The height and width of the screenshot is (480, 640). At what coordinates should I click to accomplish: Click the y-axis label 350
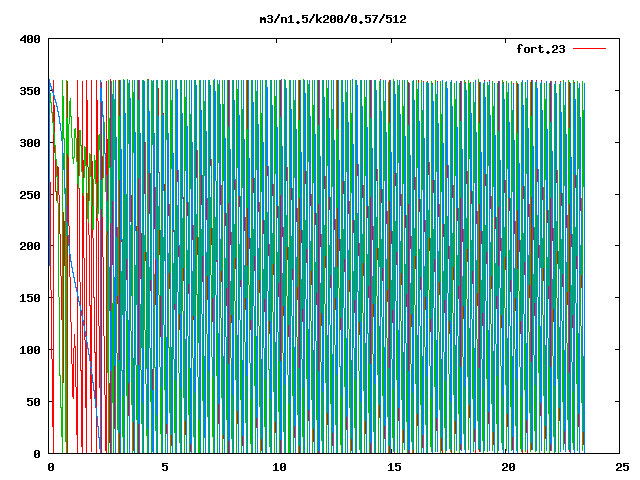[30, 91]
